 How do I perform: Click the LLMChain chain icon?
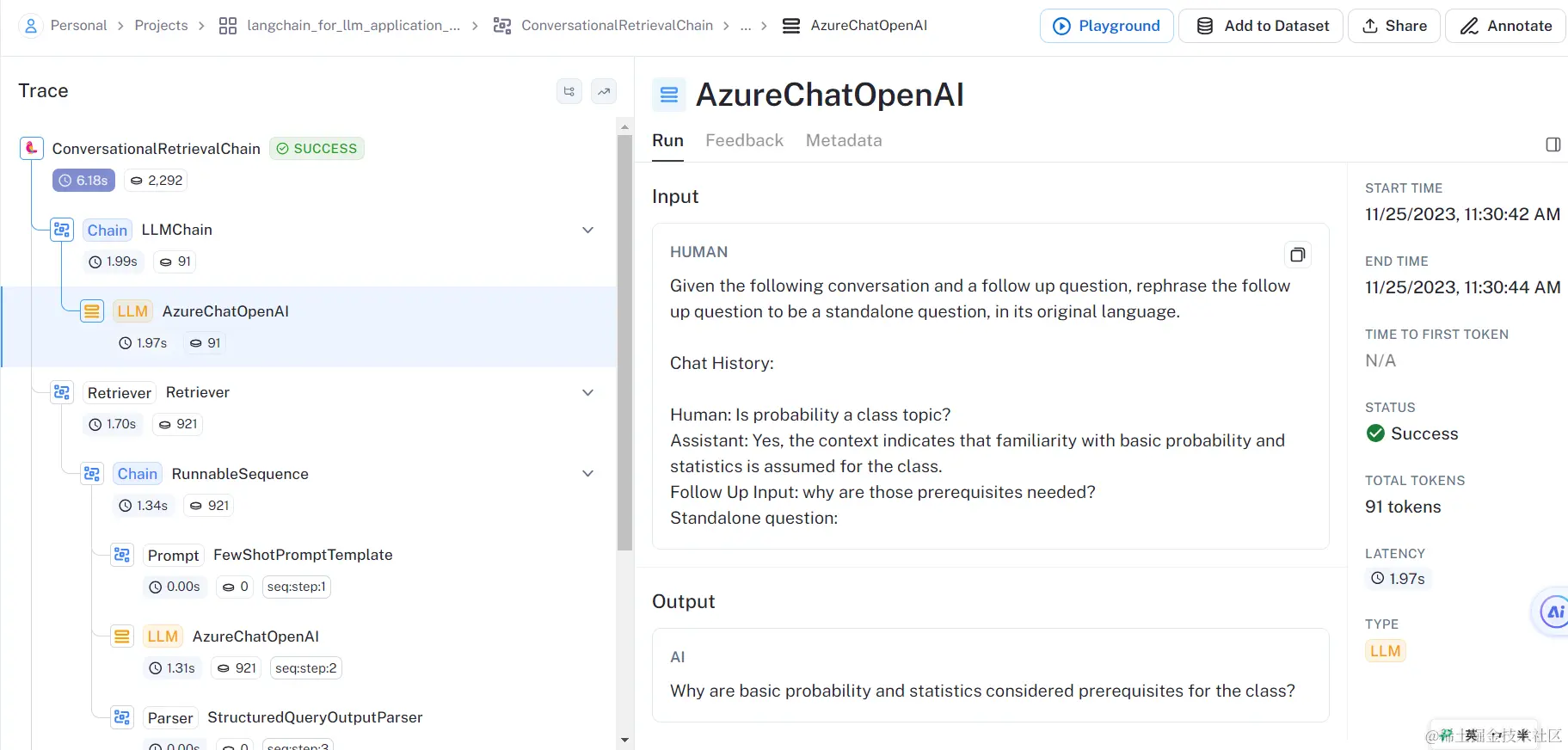pos(62,230)
